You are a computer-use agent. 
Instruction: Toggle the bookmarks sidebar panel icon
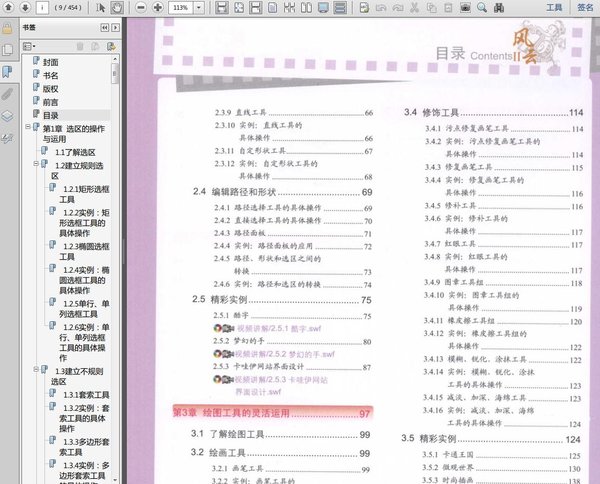7,72
